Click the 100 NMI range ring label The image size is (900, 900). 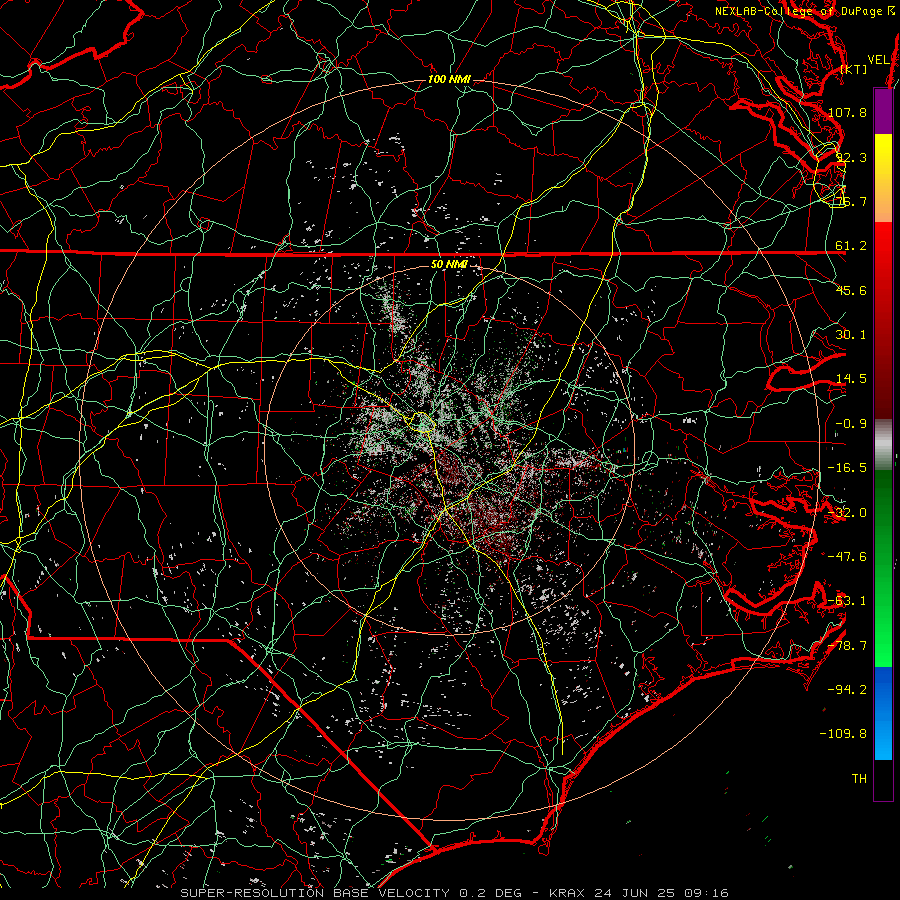(x=449, y=79)
